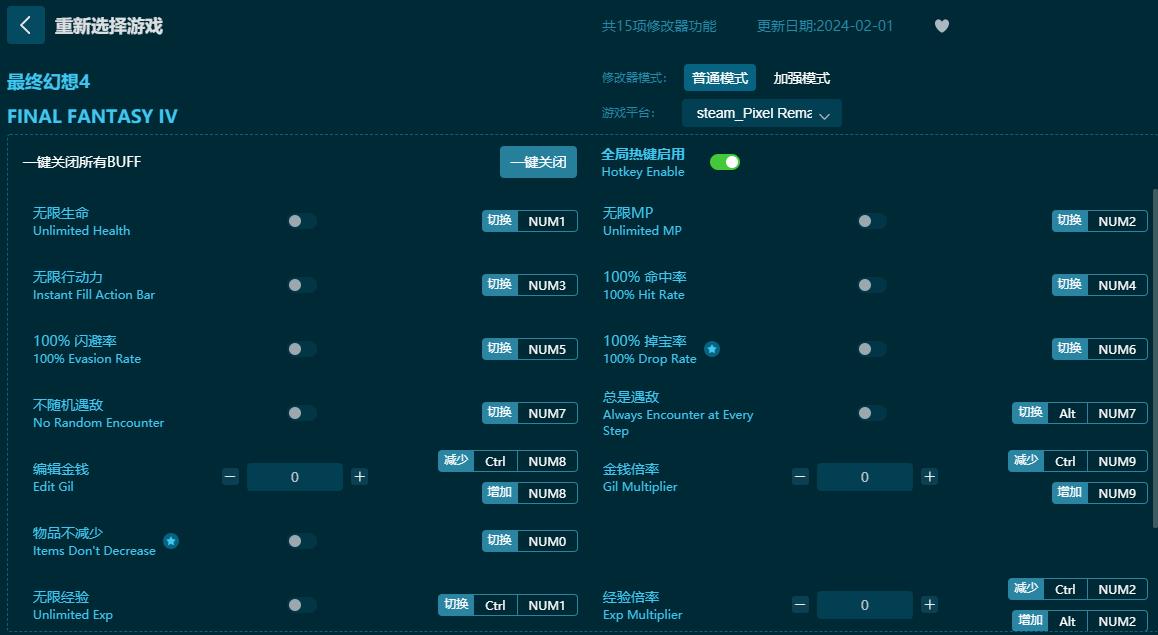Click 重新选择游戏 to reselect game
The width and height of the screenshot is (1158, 635).
click(109, 26)
